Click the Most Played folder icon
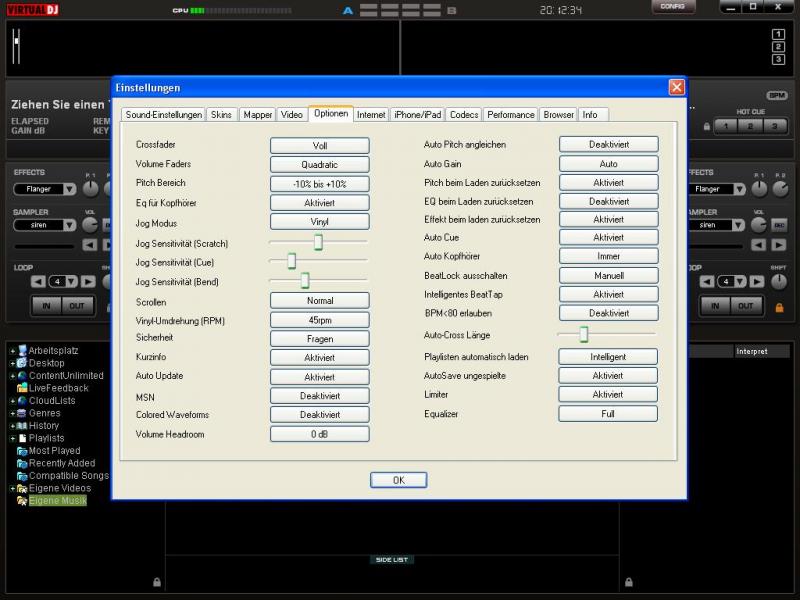The width and height of the screenshot is (800, 600). pos(21,451)
